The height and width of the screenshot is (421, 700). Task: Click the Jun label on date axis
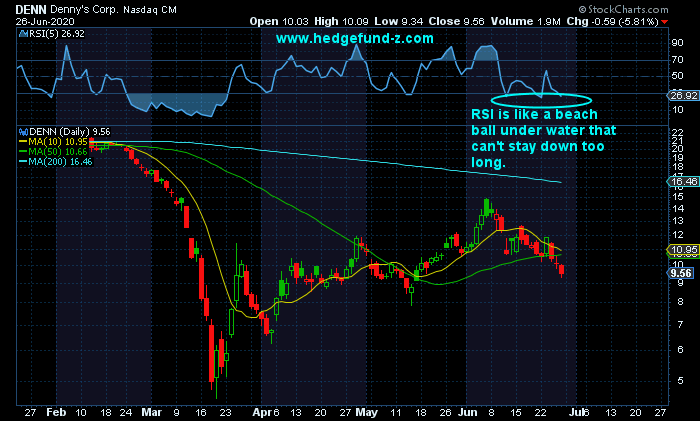point(467,412)
